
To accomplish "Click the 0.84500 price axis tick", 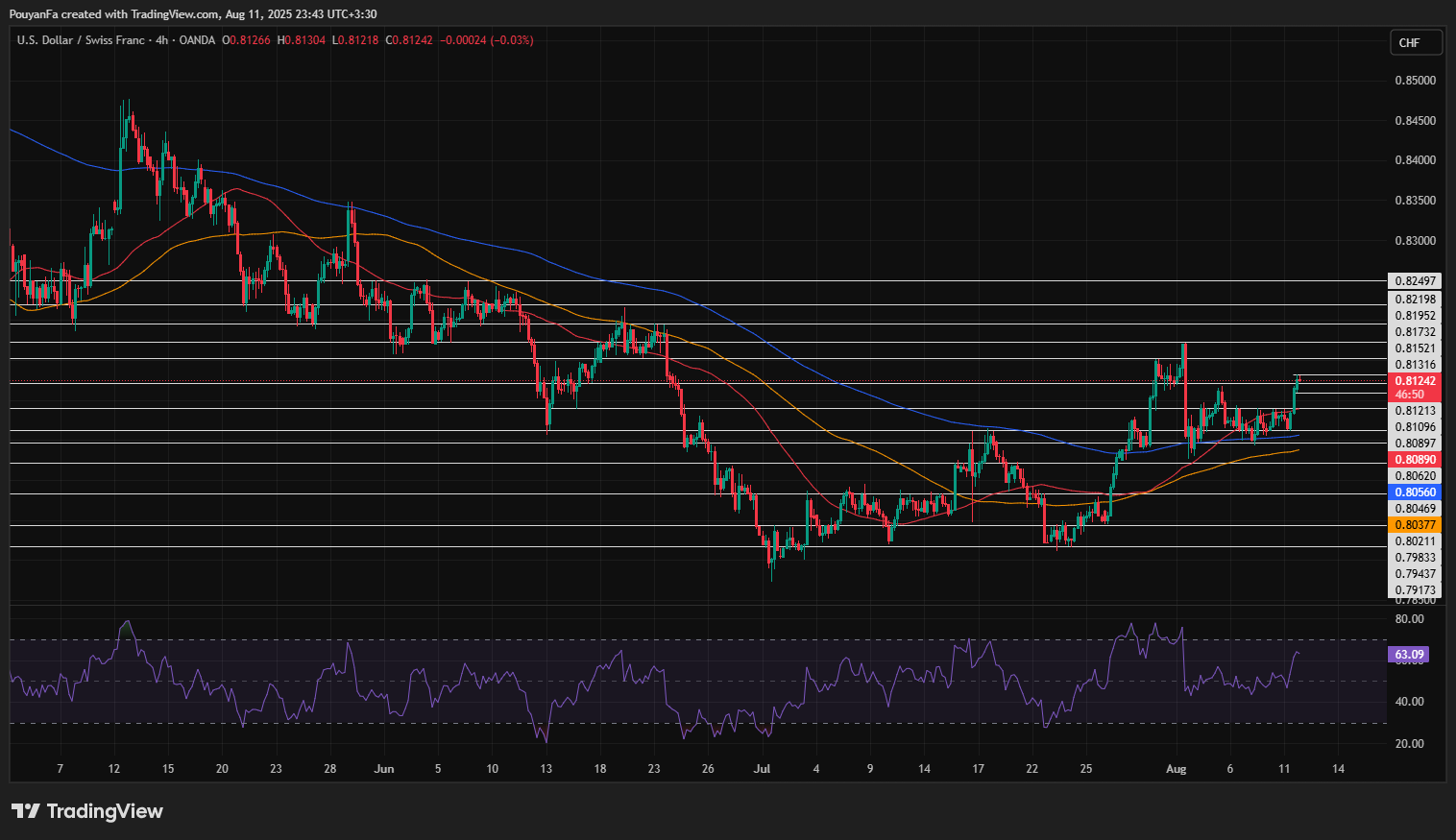I will point(1415,121).
